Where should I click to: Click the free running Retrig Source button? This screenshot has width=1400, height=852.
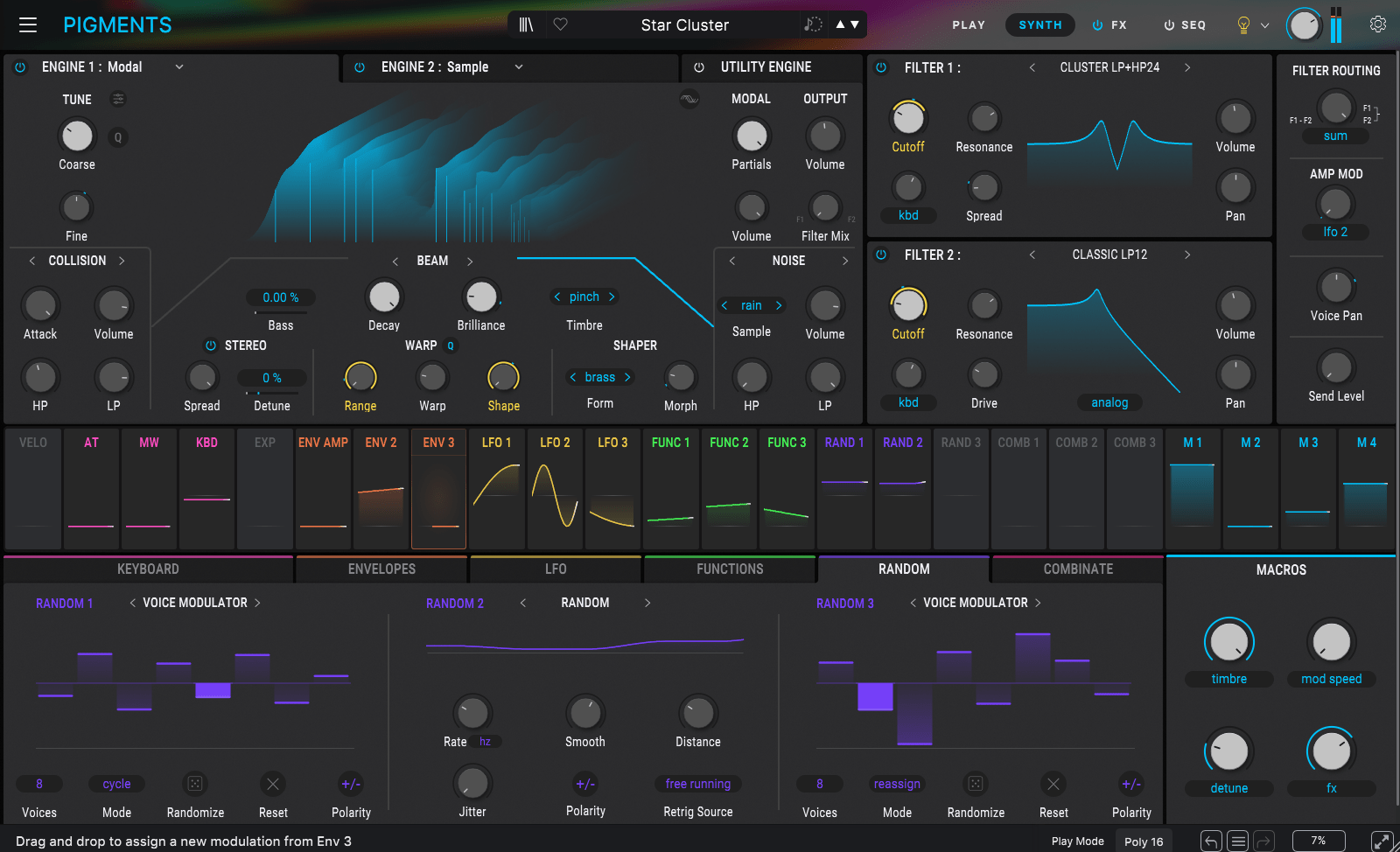coord(697,784)
